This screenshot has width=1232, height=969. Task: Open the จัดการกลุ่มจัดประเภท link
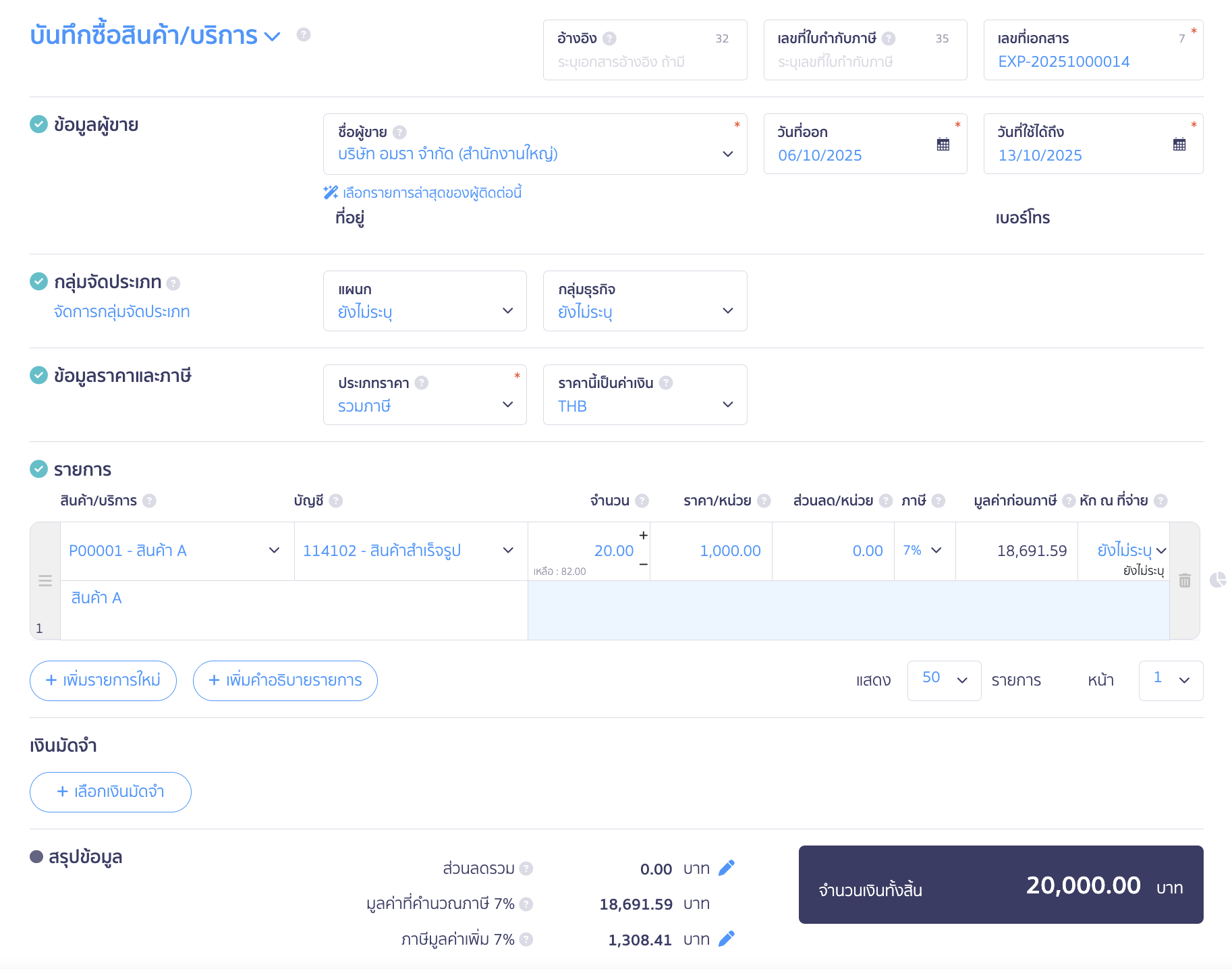[123, 311]
